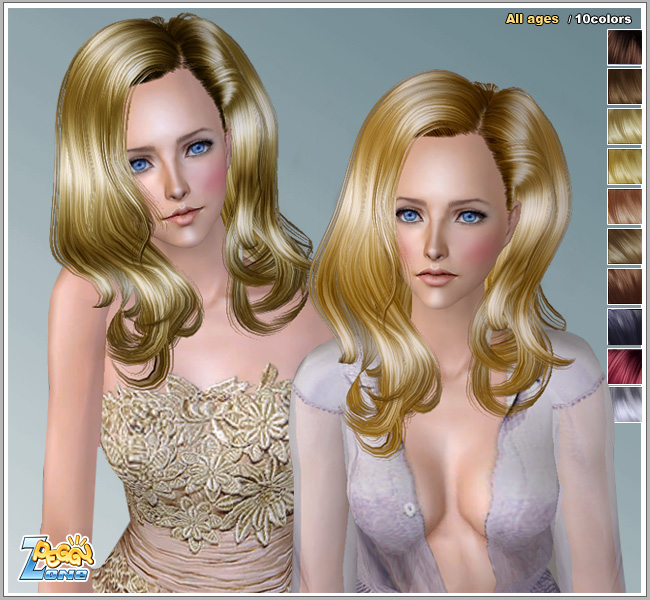Click the '10colors' text label

(x=603, y=19)
